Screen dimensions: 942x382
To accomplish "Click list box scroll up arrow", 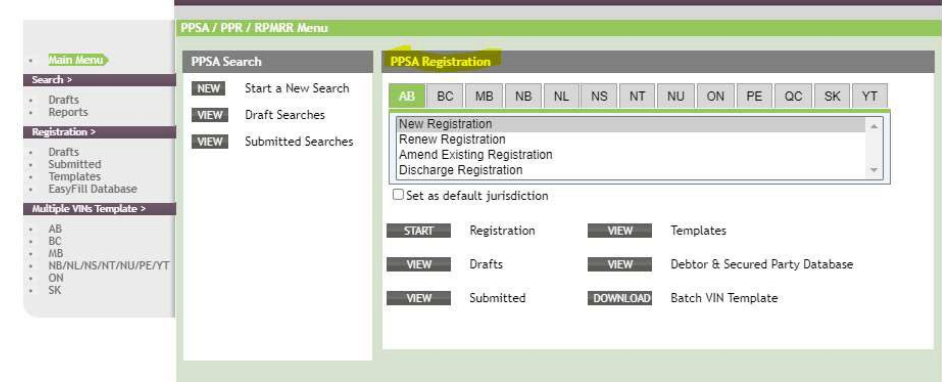I will tap(874, 126).
